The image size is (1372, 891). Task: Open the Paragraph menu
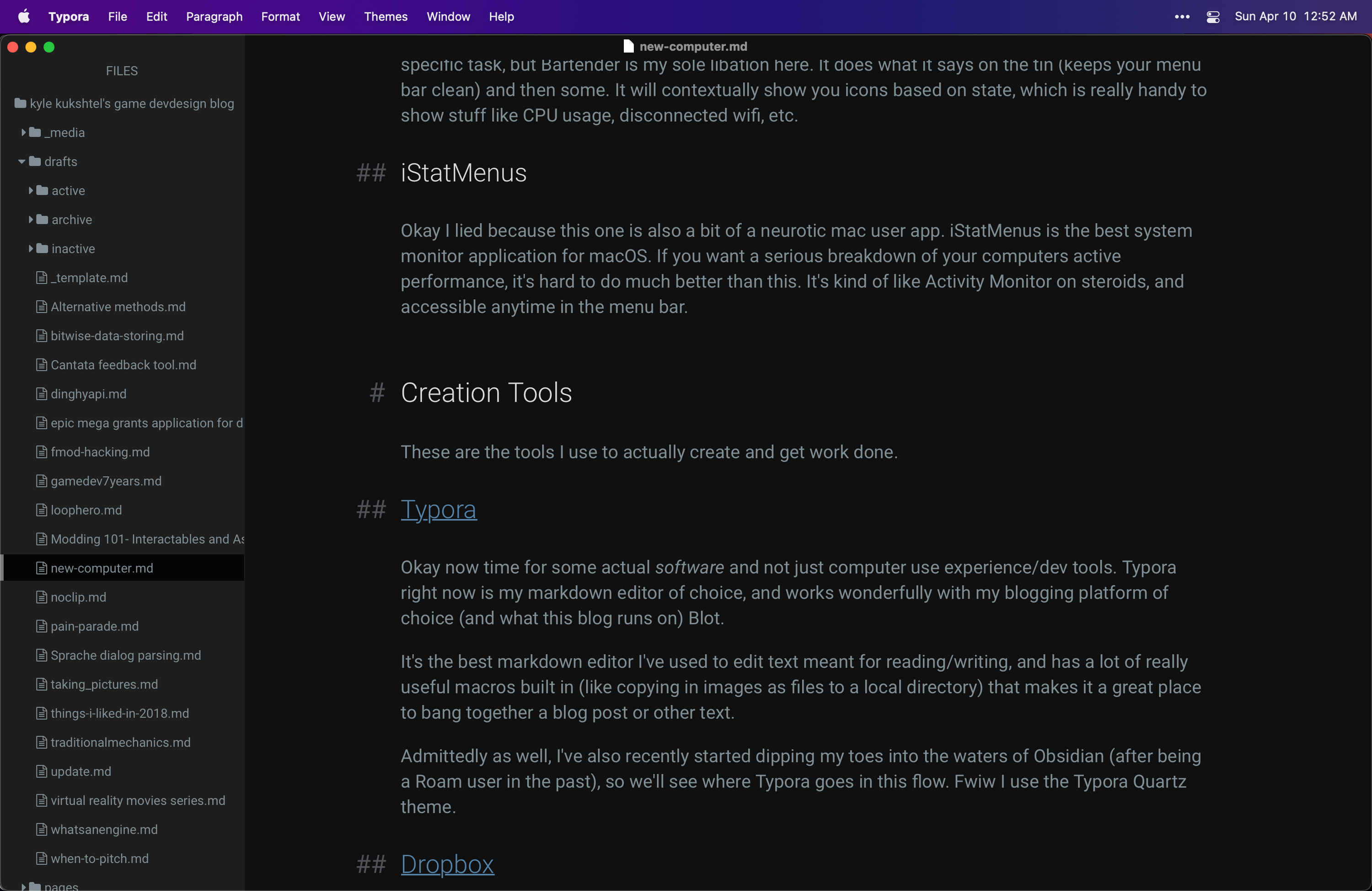(x=214, y=17)
